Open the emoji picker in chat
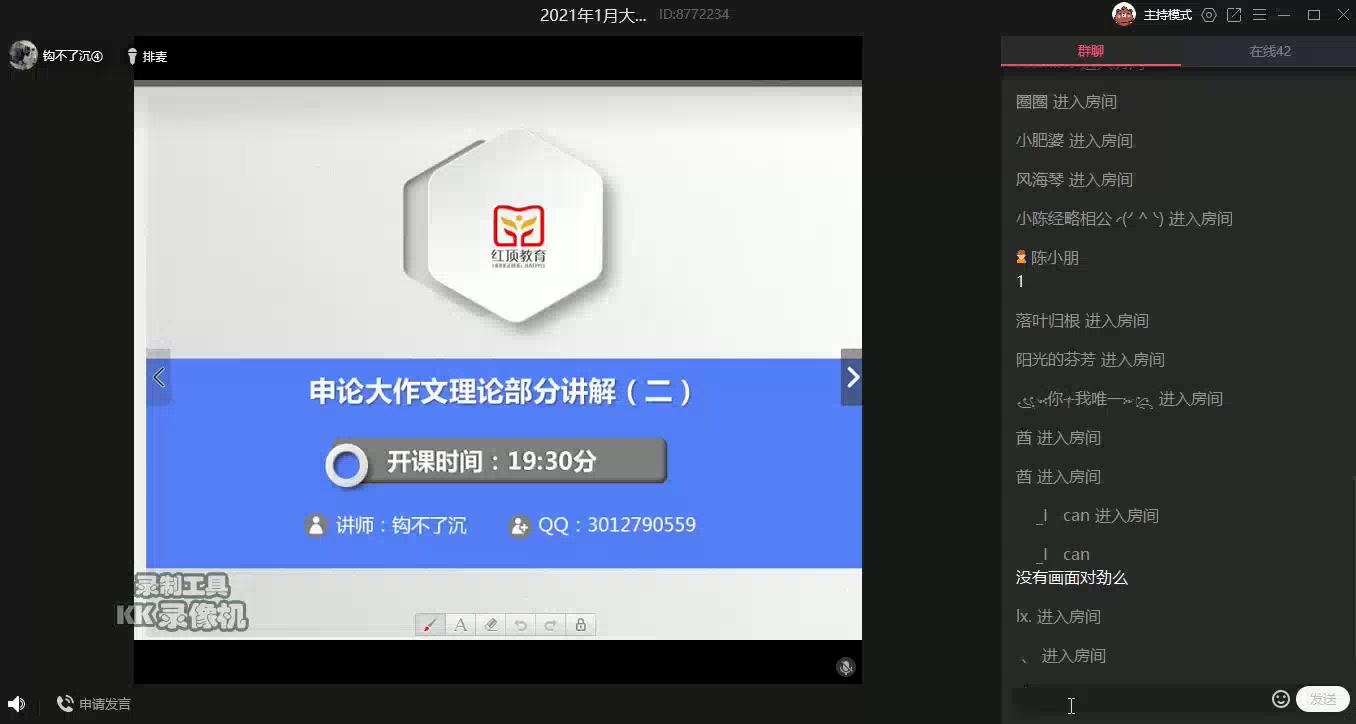 (1281, 699)
